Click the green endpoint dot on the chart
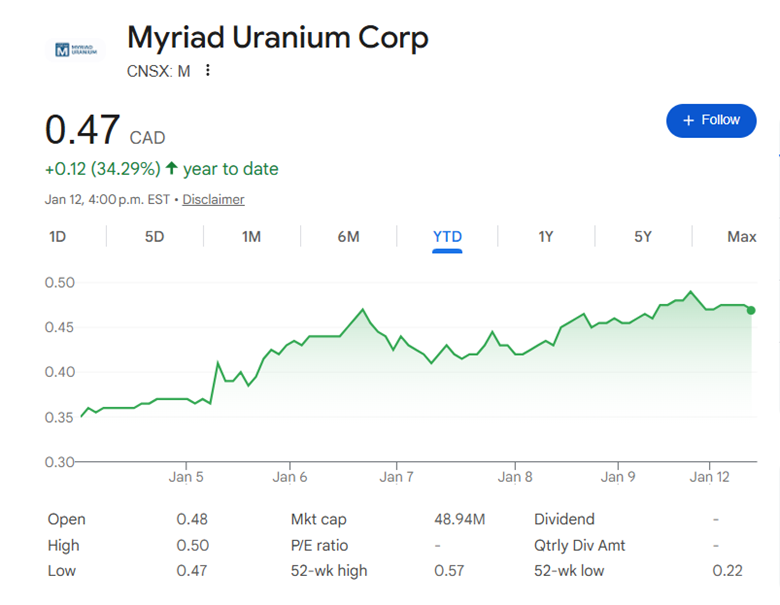The width and height of the screenshot is (780, 605). (x=751, y=310)
